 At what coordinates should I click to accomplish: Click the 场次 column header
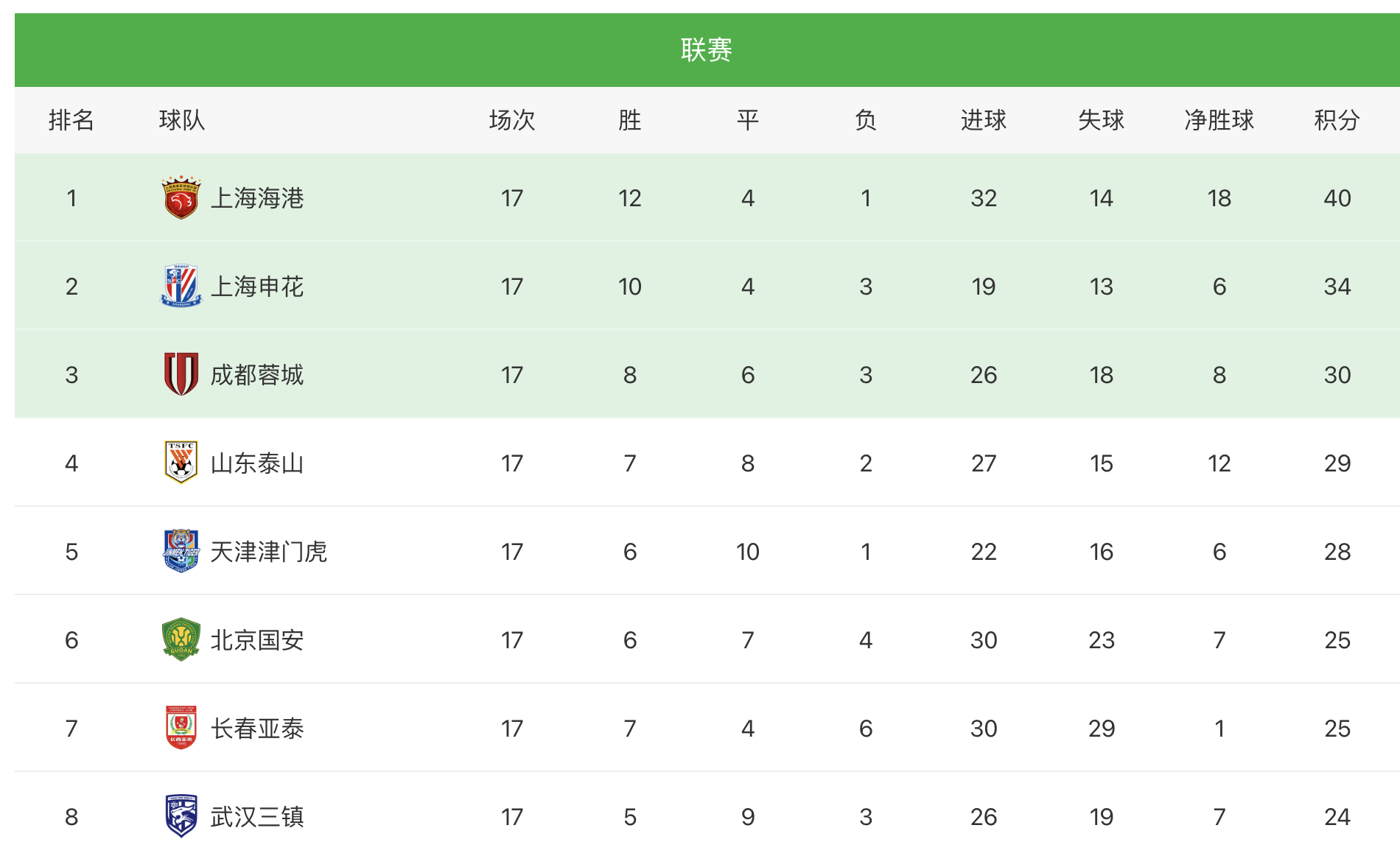point(512,120)
